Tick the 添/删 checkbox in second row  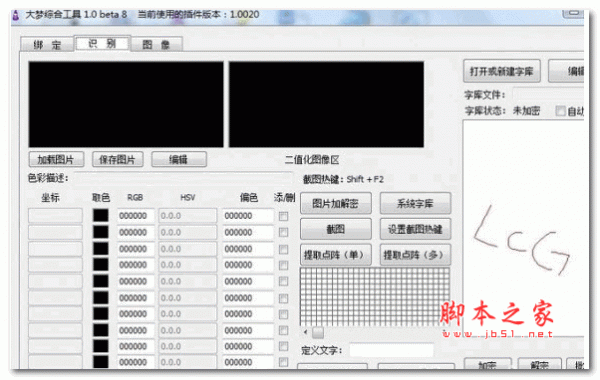[x=284, y=232]
